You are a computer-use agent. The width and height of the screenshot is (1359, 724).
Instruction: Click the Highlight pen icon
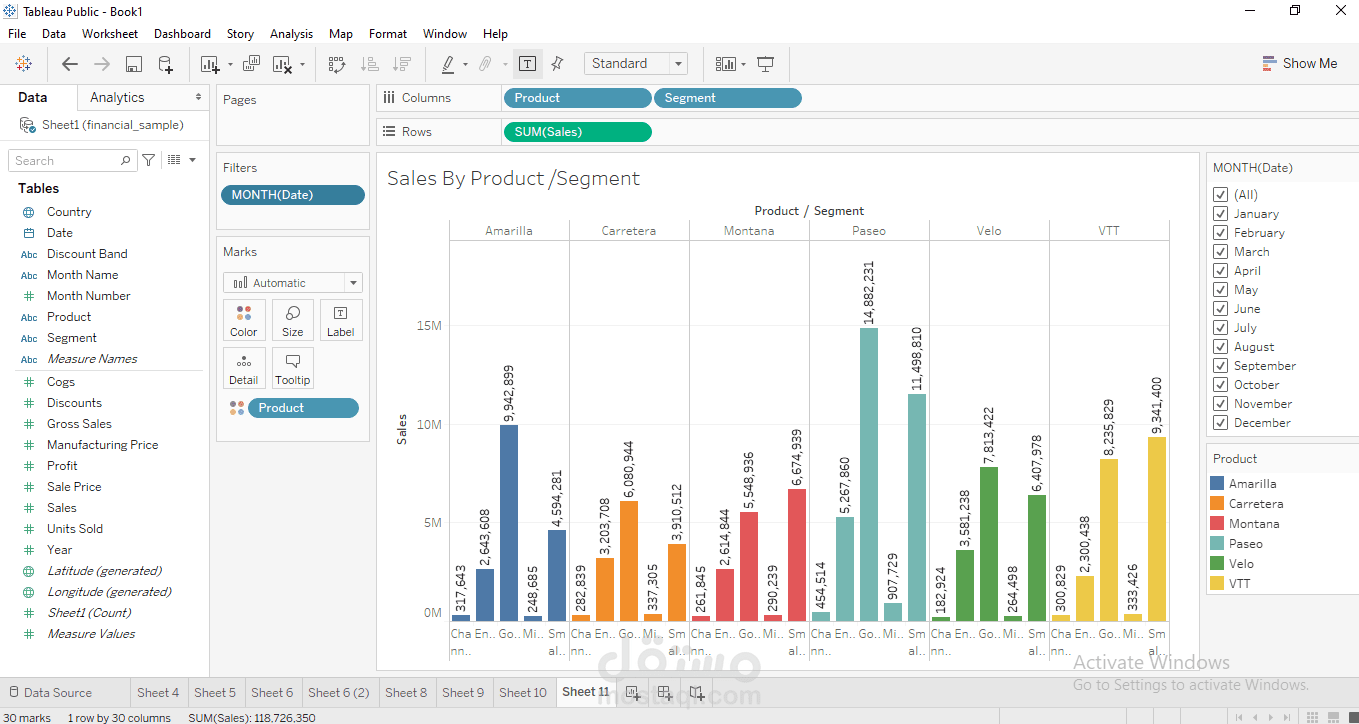[448, 64]
